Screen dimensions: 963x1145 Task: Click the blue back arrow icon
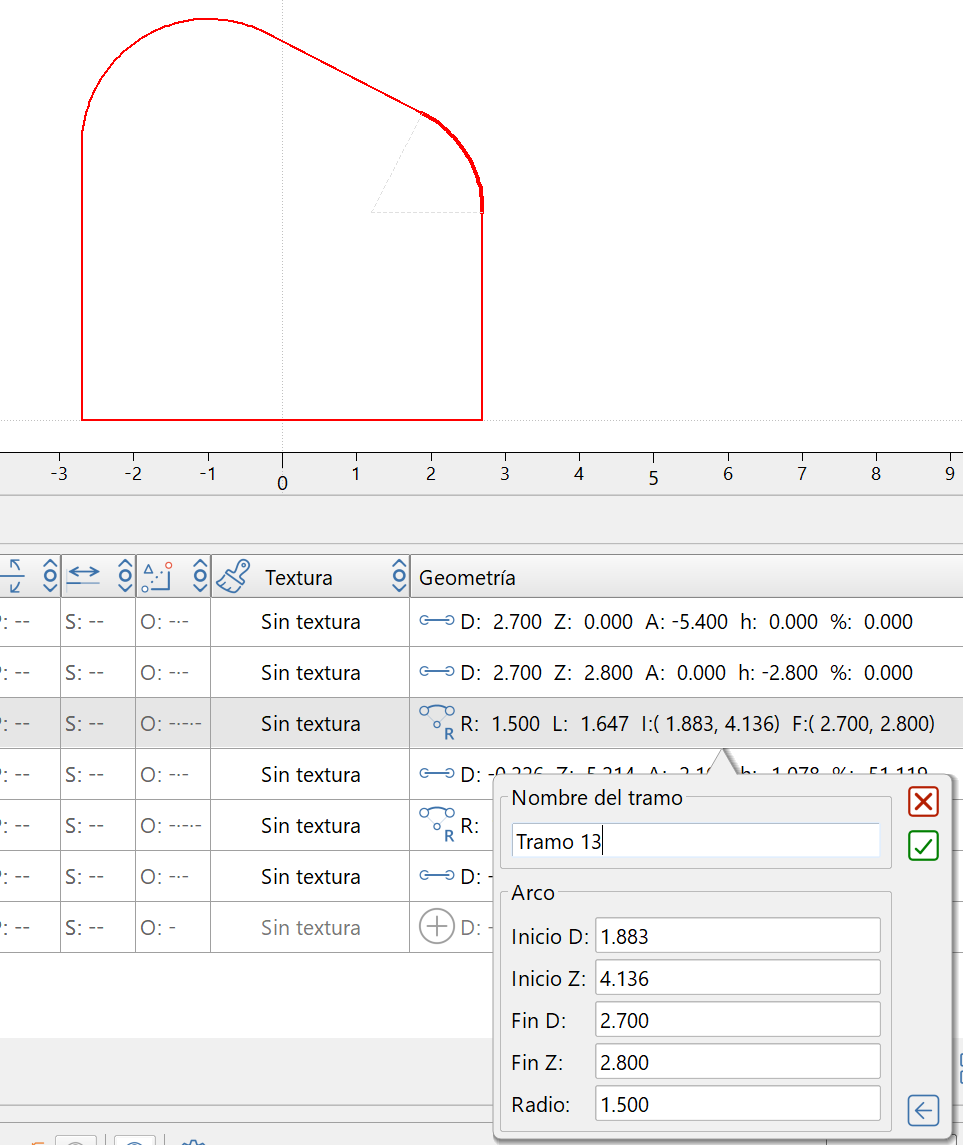tap(923, 1109)
